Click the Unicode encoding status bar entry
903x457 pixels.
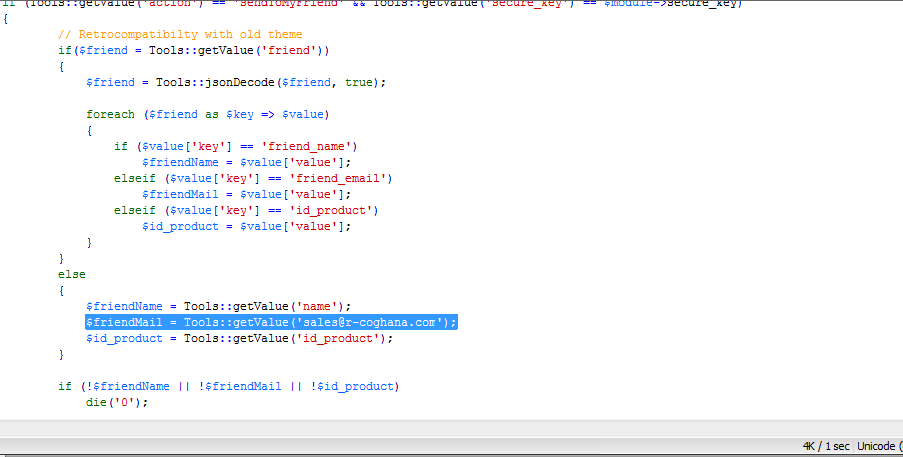(879, 446)
